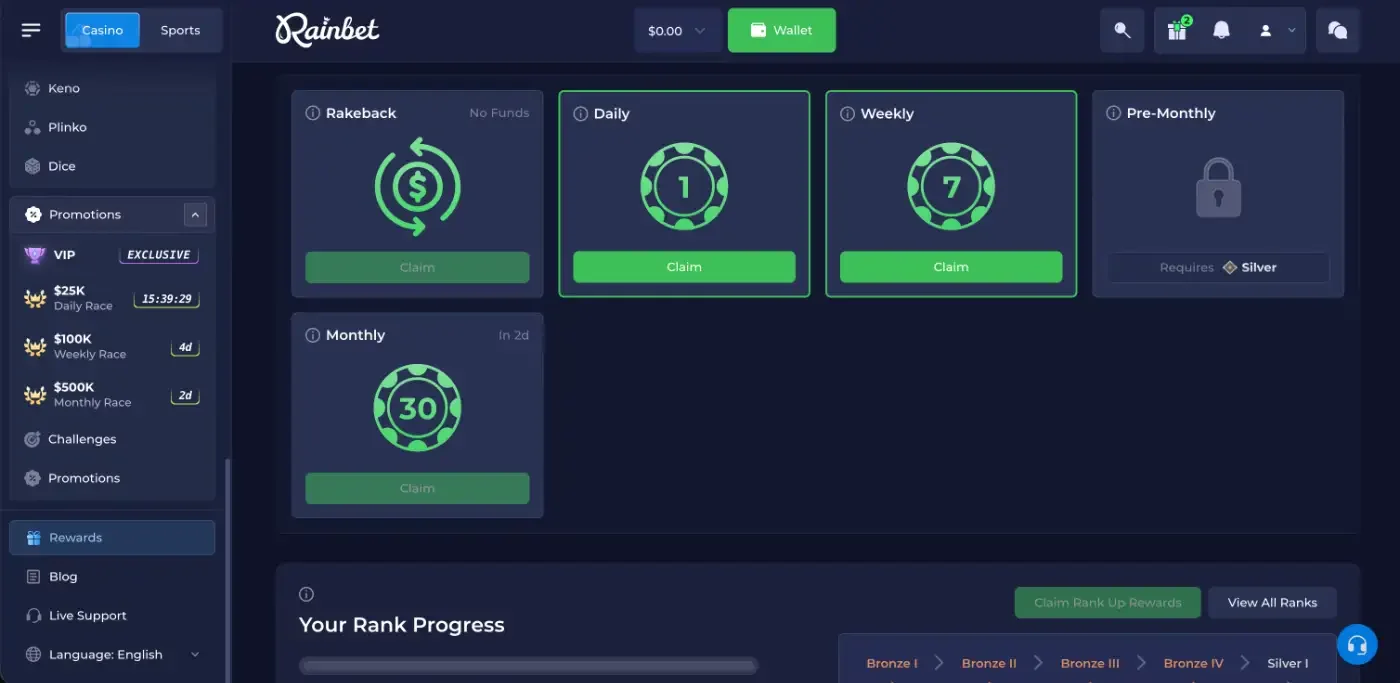Open the Plinko game menu item
Image resolution: width=1400 pixels, height=683 pixels.
[x=112, y=127]
